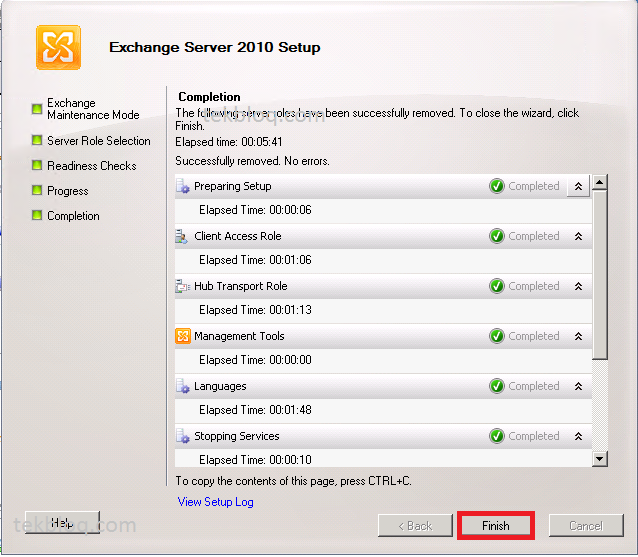Click 'Elapsed Time: 00:00:00' text
The image size is (638, 557).
pyautogui.click(x=255, y=360)
